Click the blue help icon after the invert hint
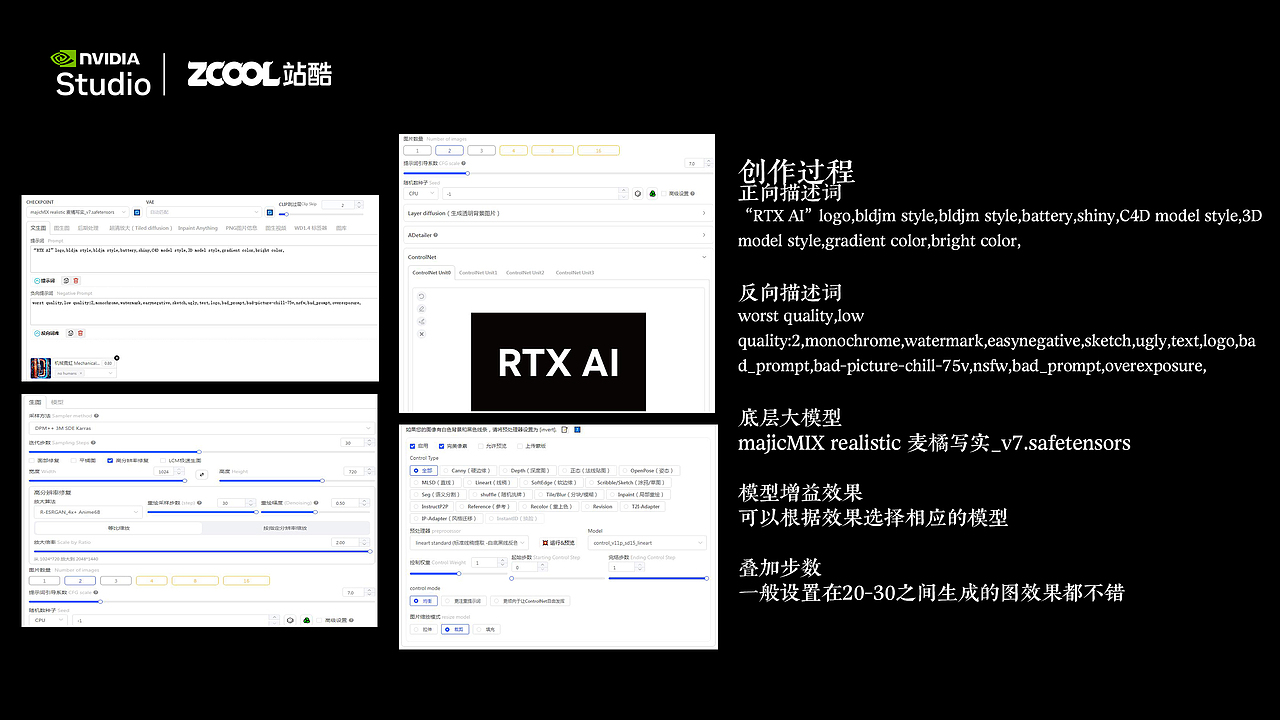The width and height of the screenshot is (1280, 720). pyautogui.click(x=578, y=430)
